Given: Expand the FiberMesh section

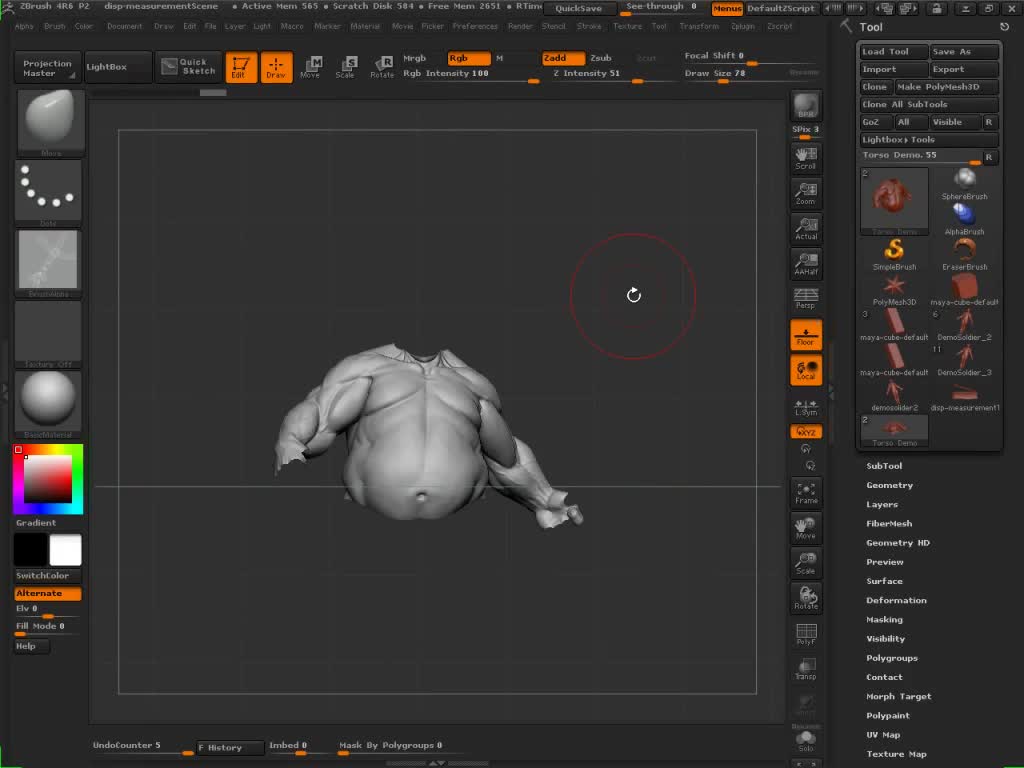Looking at the screenshot, I should 889,523.
